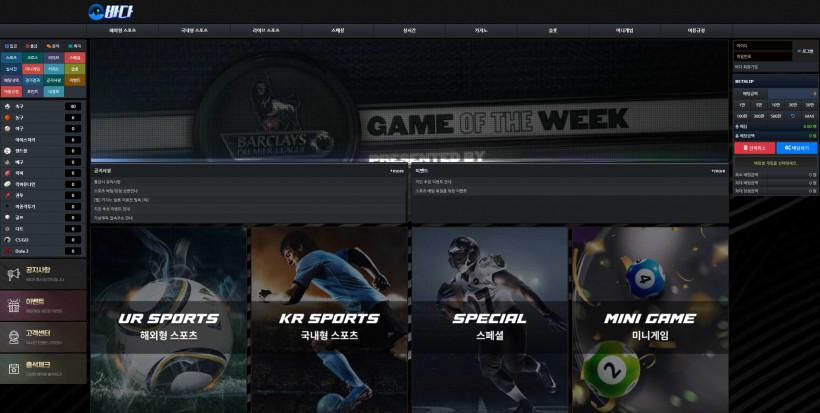Select the golf ball icon for 골프
The width and height of the screenshot is (820, 413).
tap(7, 217)
